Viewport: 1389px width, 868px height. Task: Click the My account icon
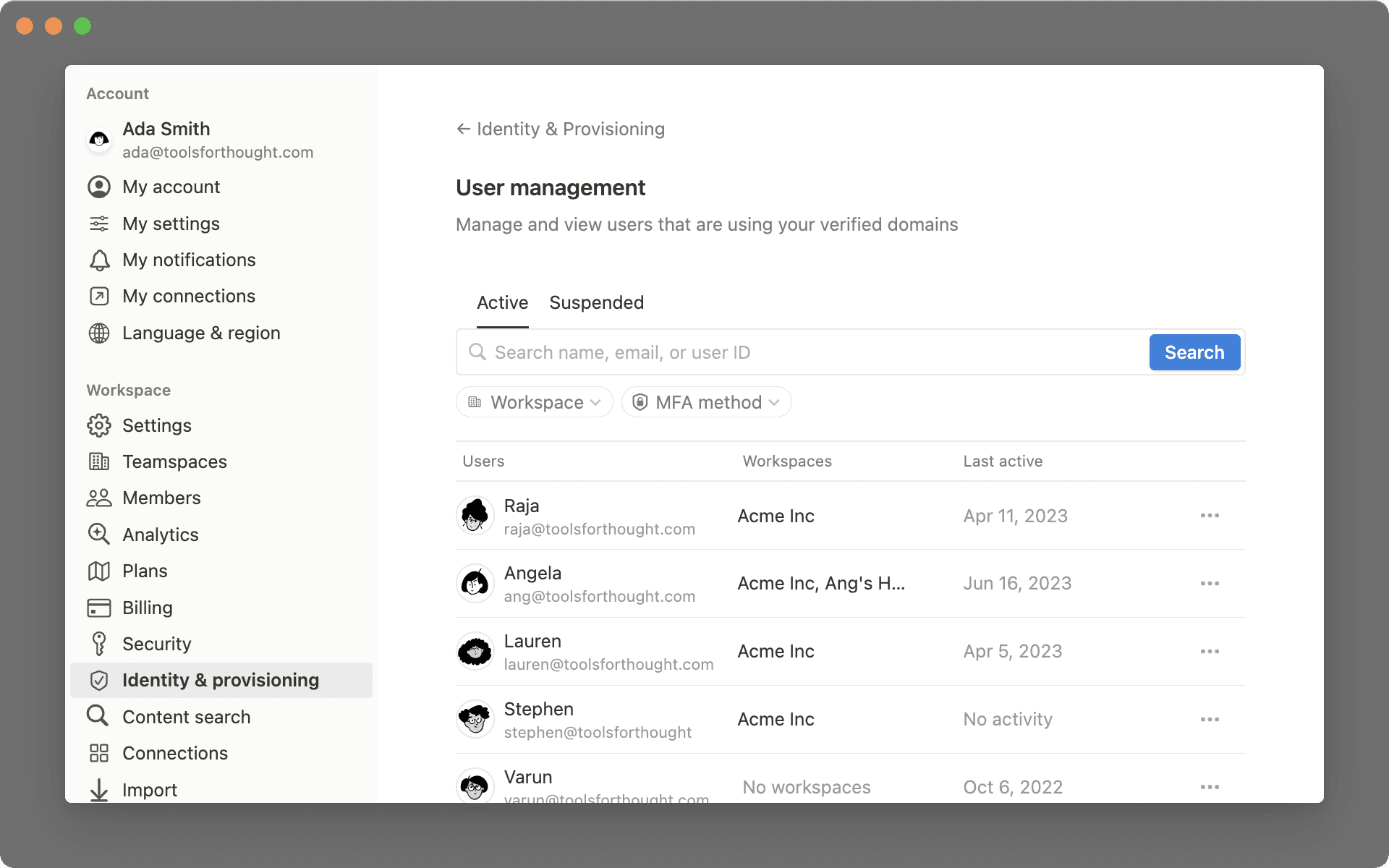[x=99, y=187]
